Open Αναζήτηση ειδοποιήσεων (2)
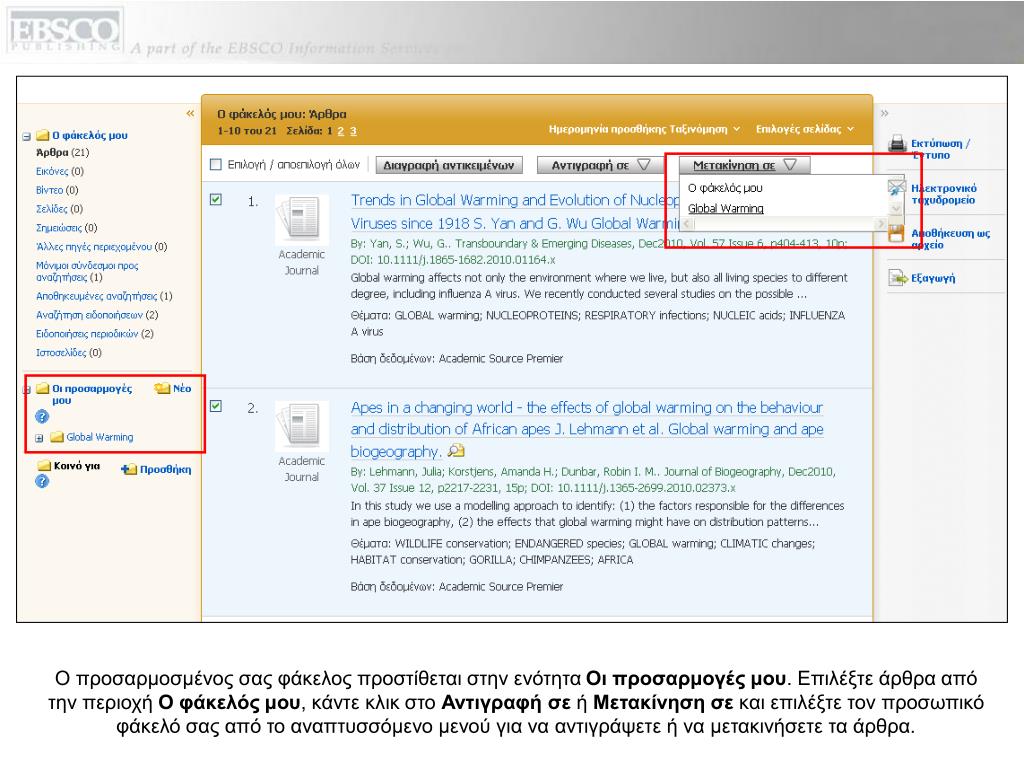 (x=97, y=315)
